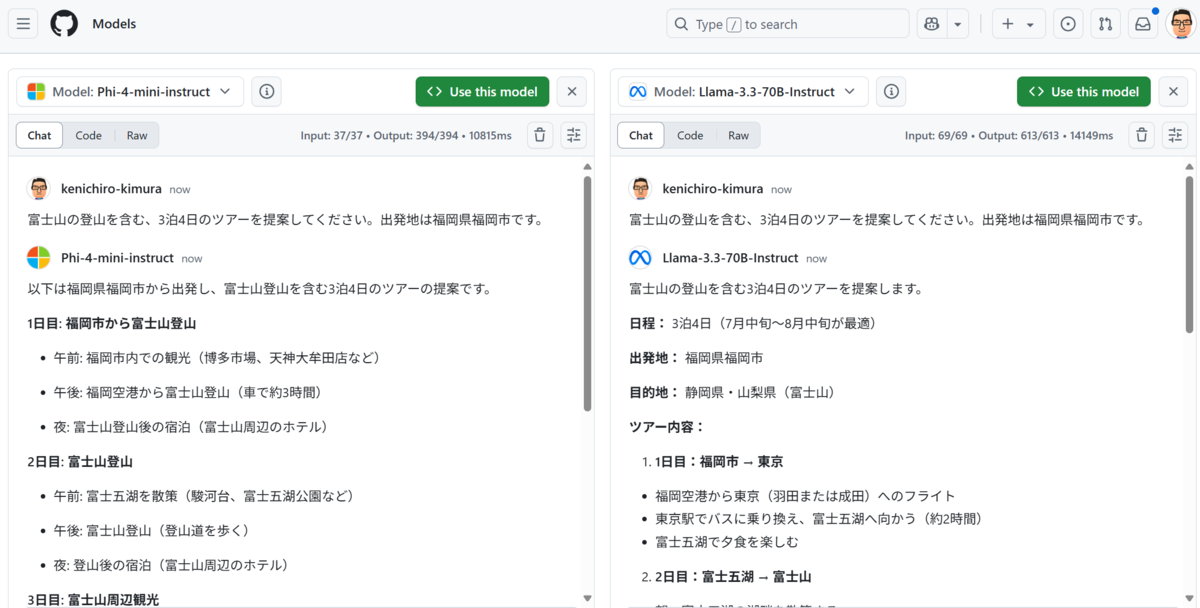Click the Llama chat vertical scrollbar
Screen dimensions: 1200x608
point(1189,255)
